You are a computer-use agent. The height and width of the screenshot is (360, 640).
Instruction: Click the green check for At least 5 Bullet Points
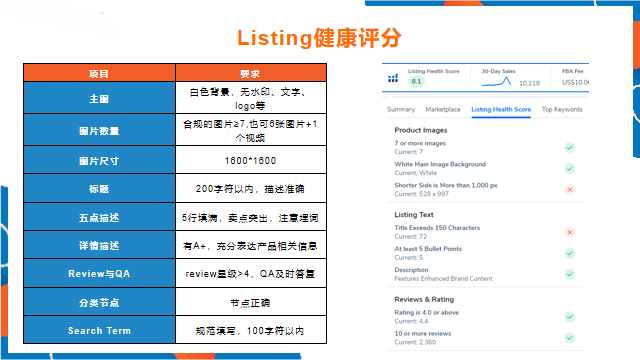[x=570, y=253]
